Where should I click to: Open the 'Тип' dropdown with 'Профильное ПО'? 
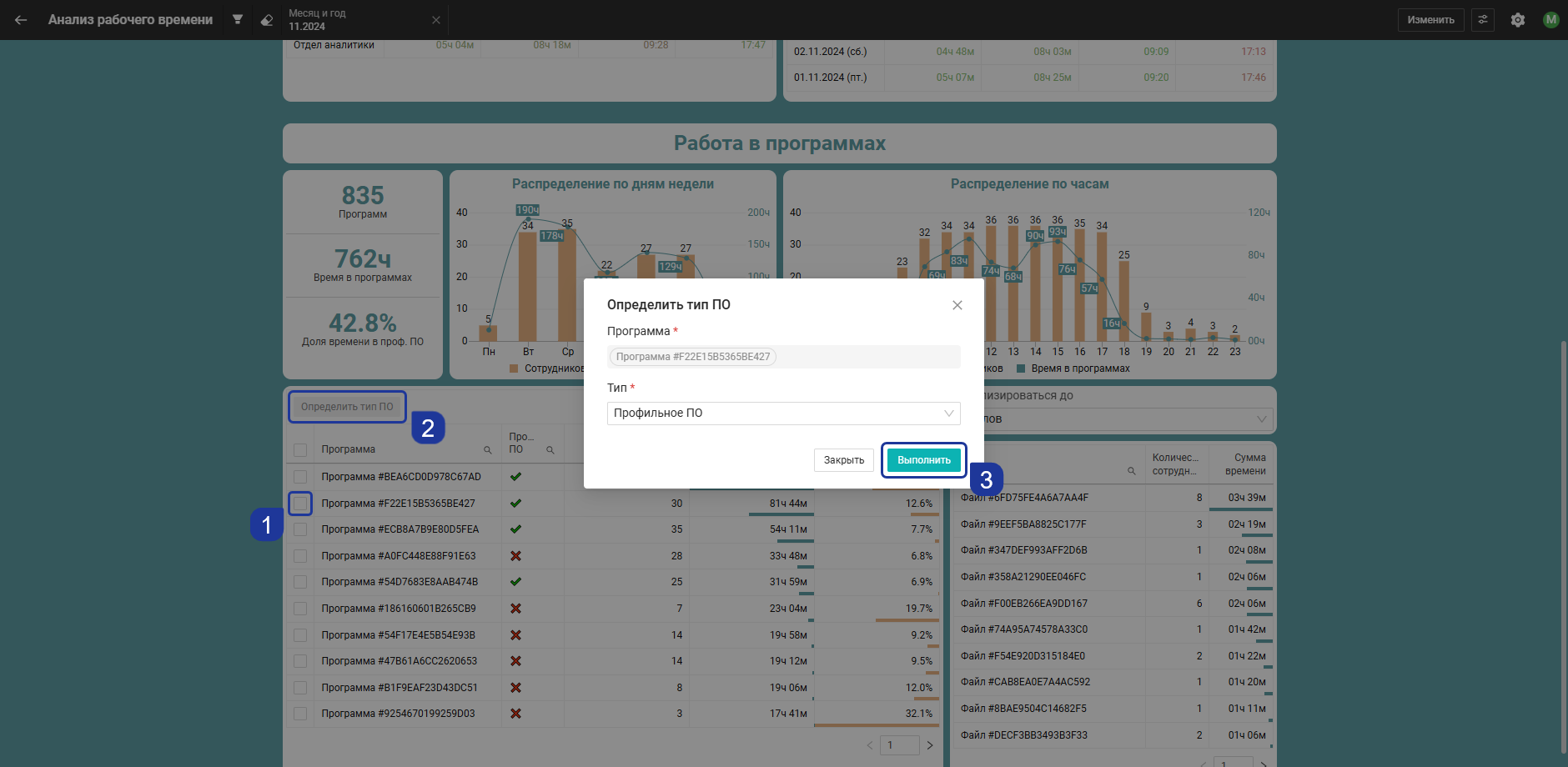click(x=784, y=414)
